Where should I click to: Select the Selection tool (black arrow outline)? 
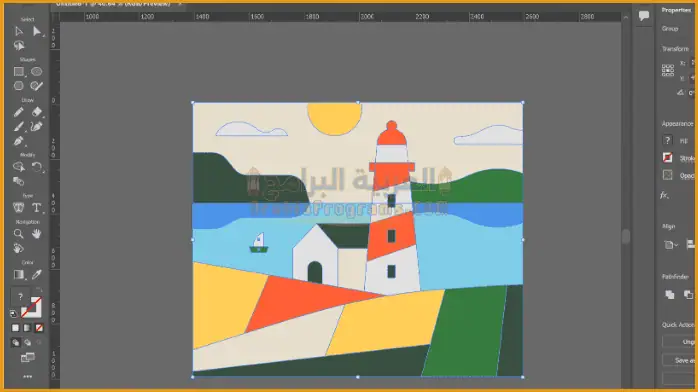pyautogui.click(x=19, y=31)
